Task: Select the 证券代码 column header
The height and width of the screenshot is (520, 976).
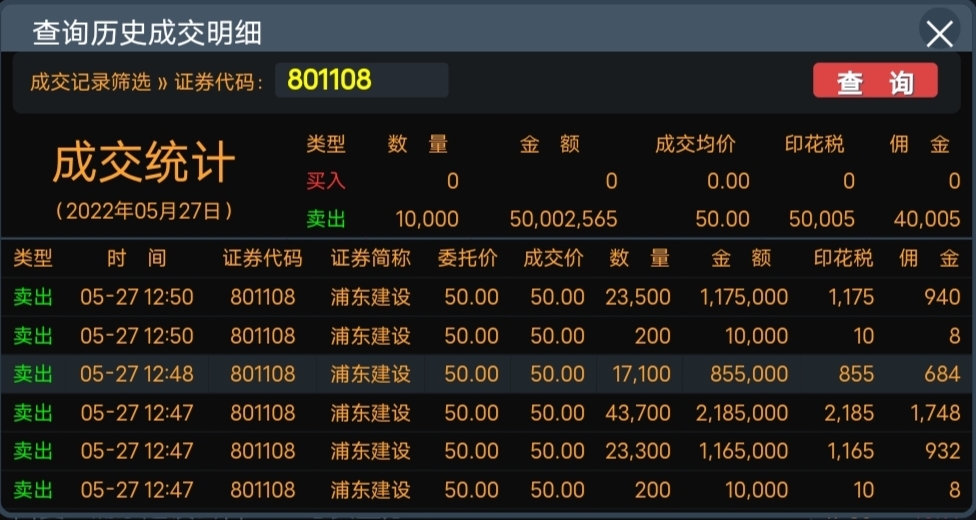Action: 263,258
